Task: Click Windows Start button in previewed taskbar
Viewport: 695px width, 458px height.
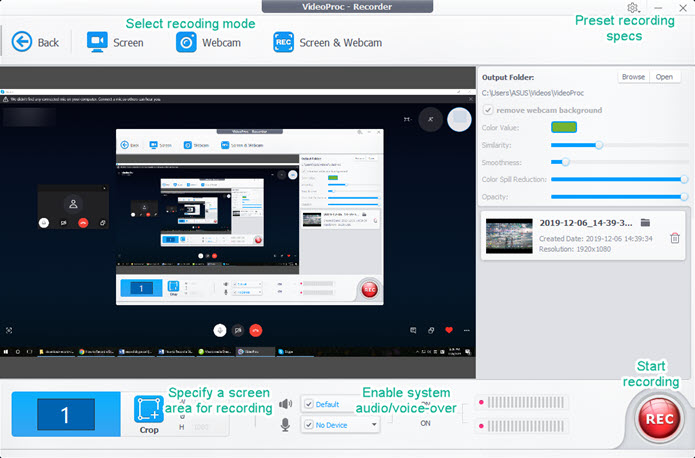Action: coord(6,352)
